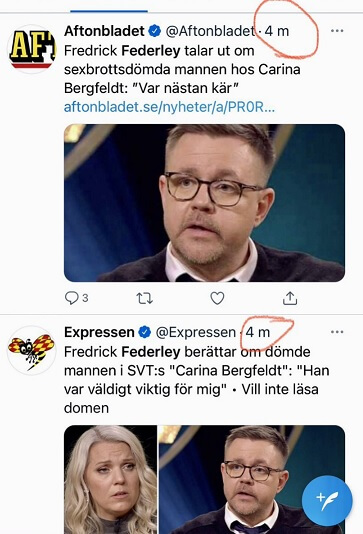View Federley photo in Expressen tweet
The width and height of the screenshot is (363, 534).
tap(252, 480)
